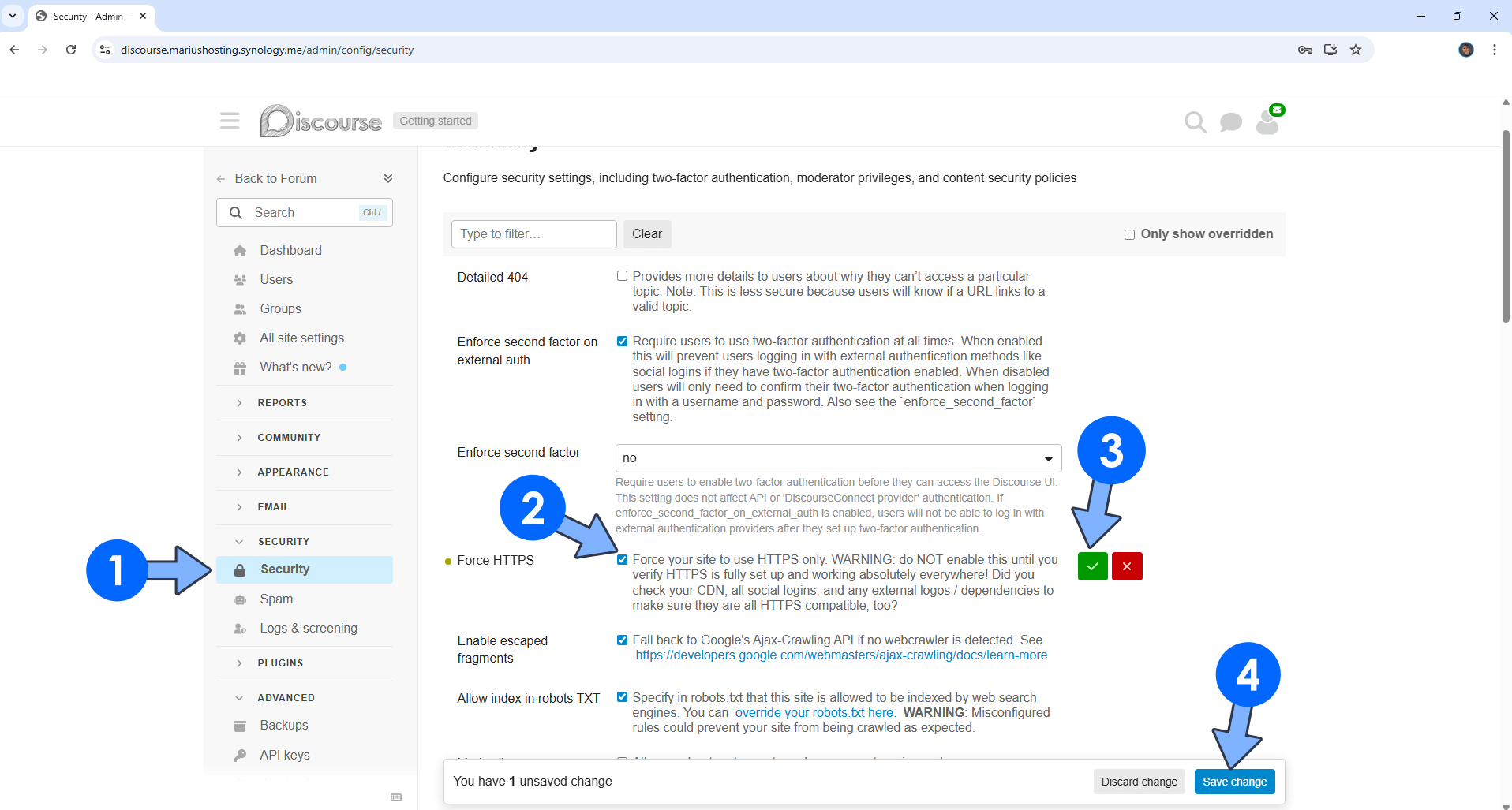The image size is (1512, 810).
Task: Focus the sidebar Search field
Action: coord(305,213)
